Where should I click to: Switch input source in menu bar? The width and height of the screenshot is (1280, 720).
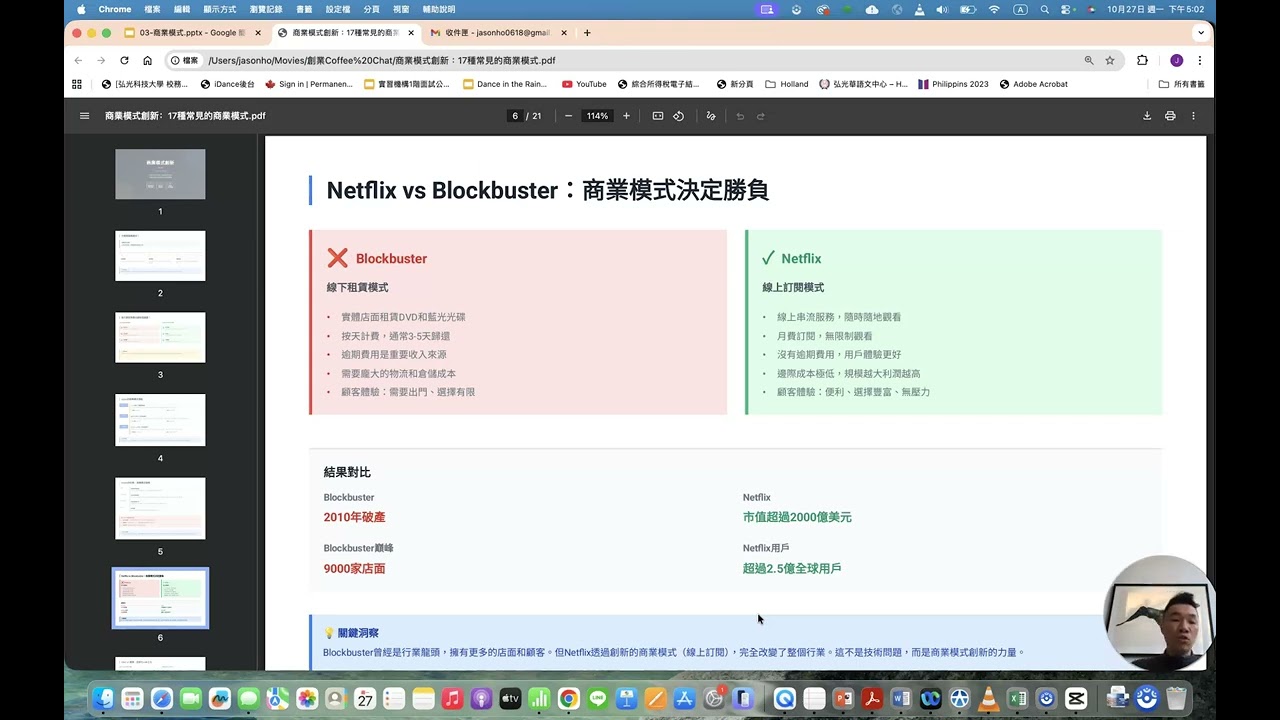(1020, 9)
